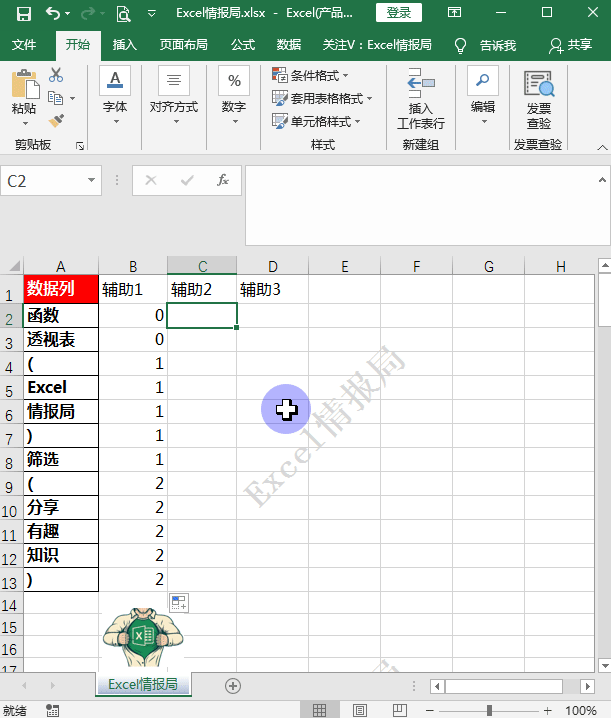The width and height of the screenshot is (611, 718).
Task: Click the Ribbon Display Options icon
Action: 454,12
